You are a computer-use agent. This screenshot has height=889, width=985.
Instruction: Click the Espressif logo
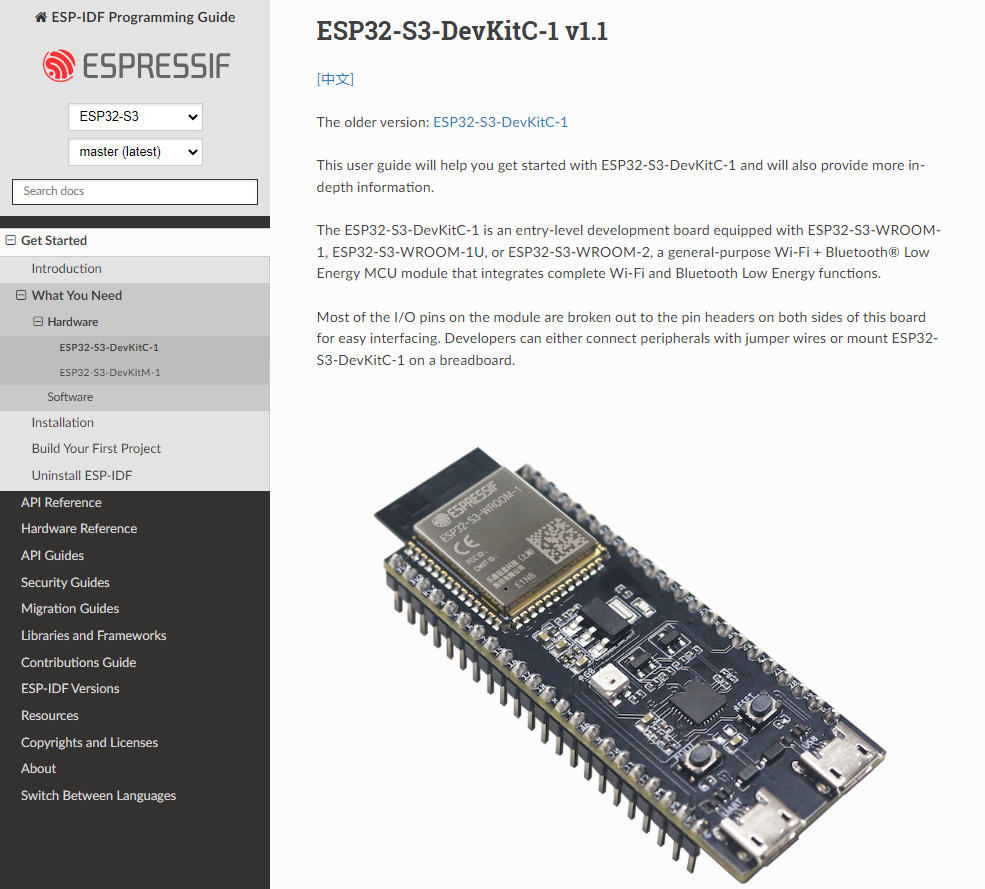pyautogui.click(x=134, y=65)
